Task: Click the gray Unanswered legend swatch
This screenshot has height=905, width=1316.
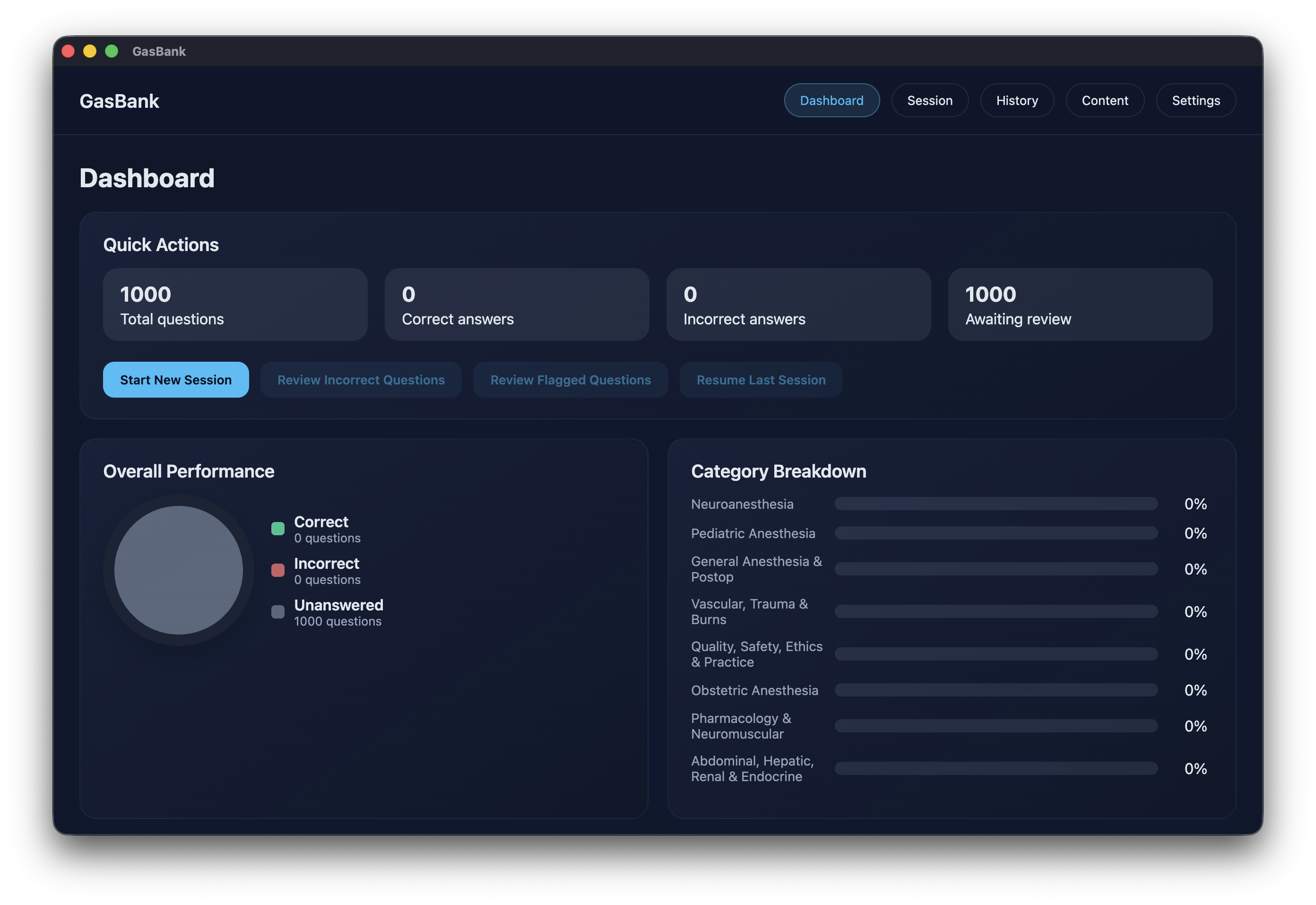Action: click(277, 612)
